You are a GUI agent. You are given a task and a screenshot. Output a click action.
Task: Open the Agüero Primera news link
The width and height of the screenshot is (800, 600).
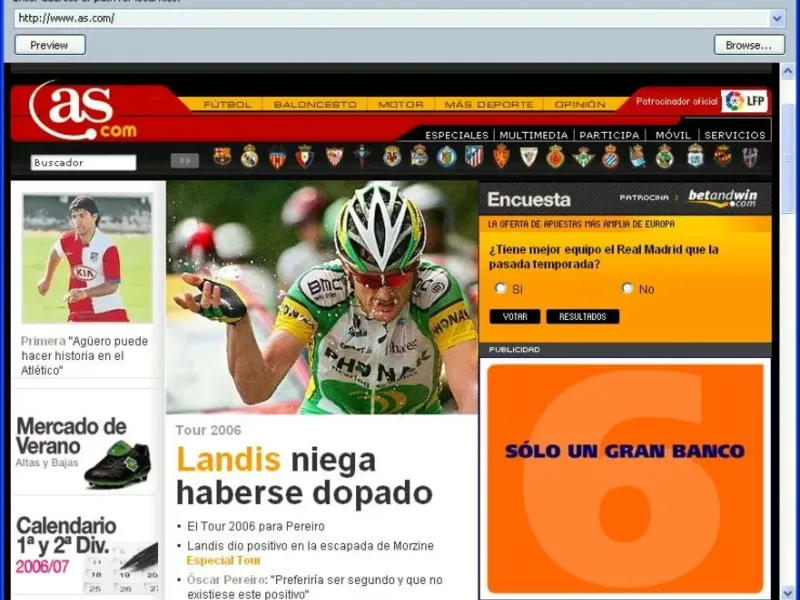(85, 356)
